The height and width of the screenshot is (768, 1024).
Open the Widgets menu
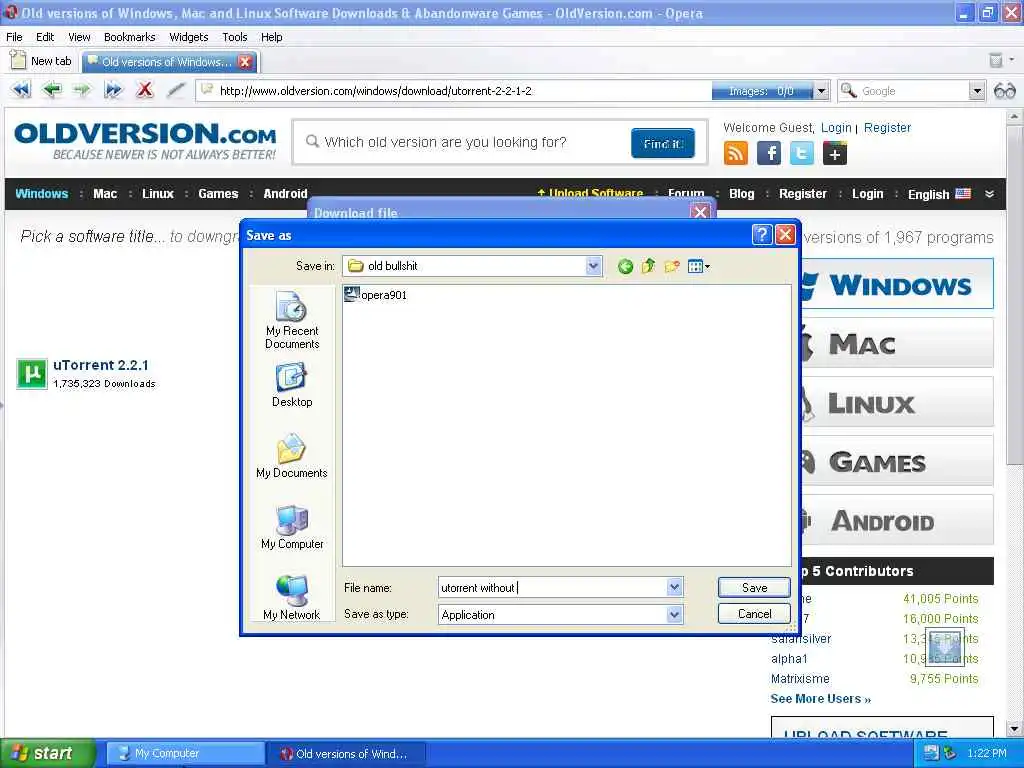click(x=189, y=37)
